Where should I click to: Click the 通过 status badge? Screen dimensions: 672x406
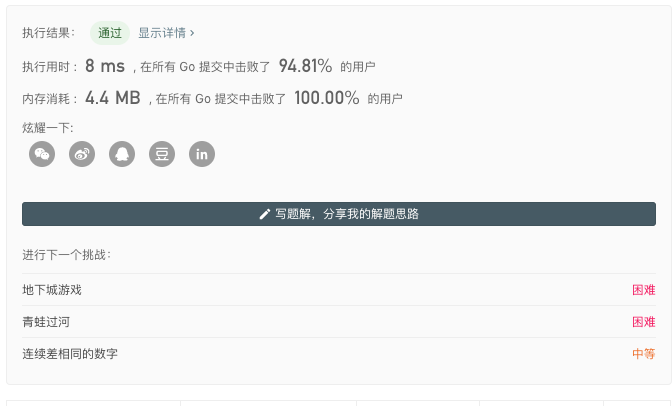coord(110,33)
